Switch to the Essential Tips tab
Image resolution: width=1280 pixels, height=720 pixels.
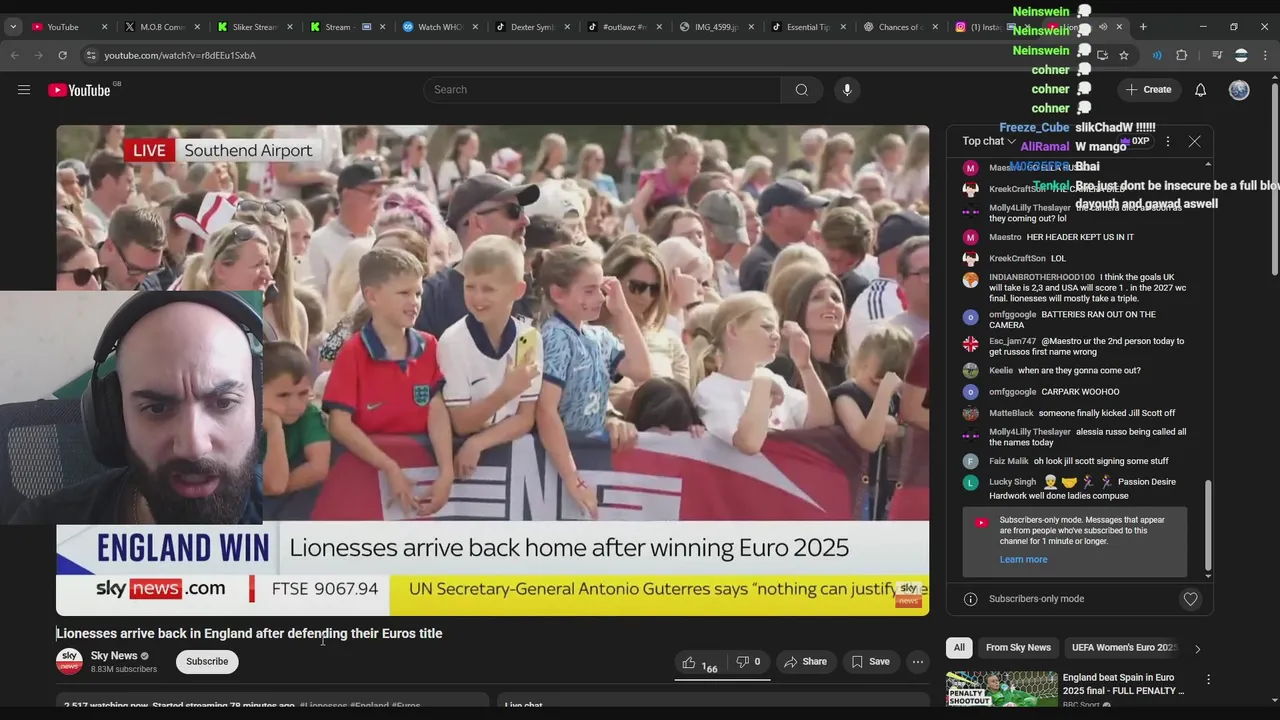tap(808, 27)
